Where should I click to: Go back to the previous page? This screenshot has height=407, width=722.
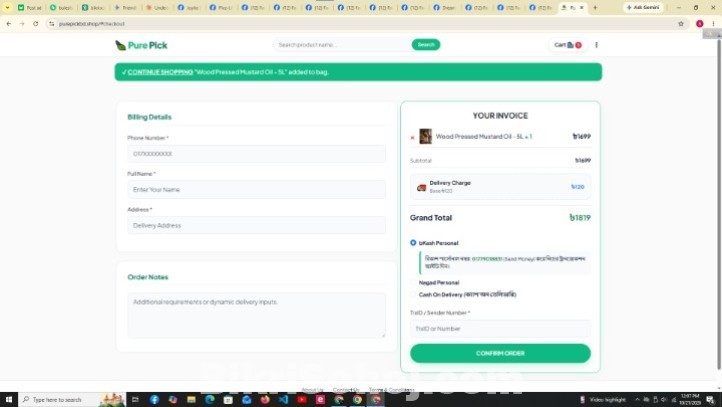tap(9, 23)
